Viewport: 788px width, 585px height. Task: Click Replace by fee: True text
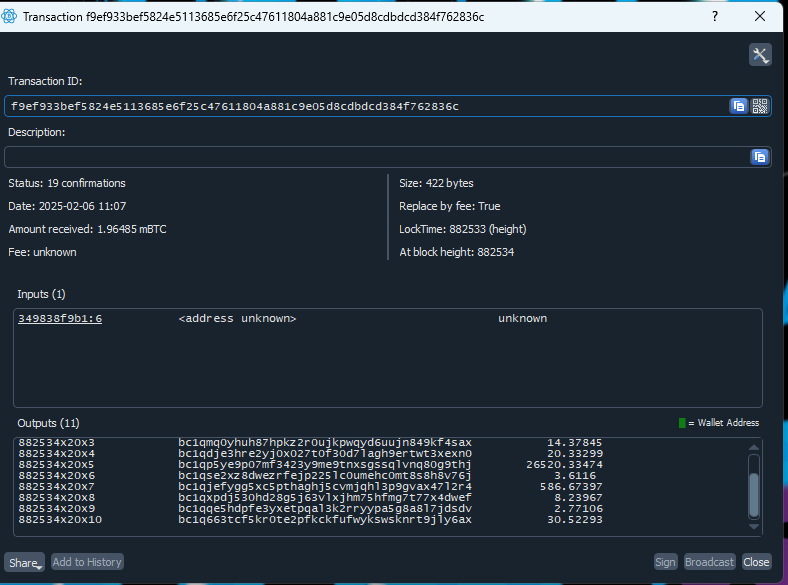[x=450, y=206]
